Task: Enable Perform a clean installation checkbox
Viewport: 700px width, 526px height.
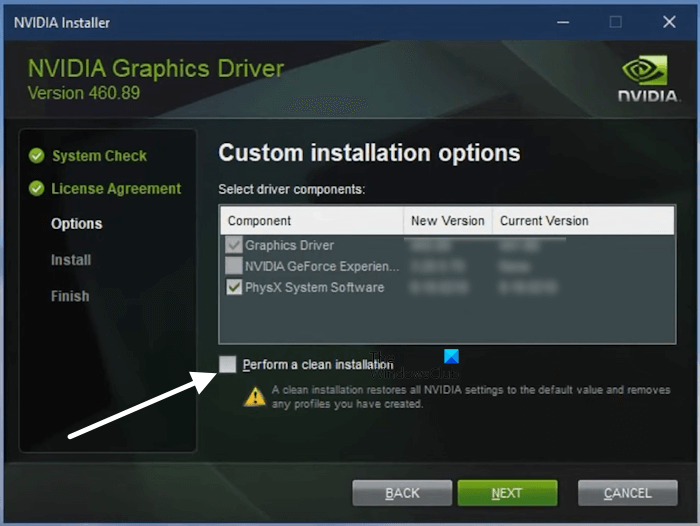Action: click(228, 364)
